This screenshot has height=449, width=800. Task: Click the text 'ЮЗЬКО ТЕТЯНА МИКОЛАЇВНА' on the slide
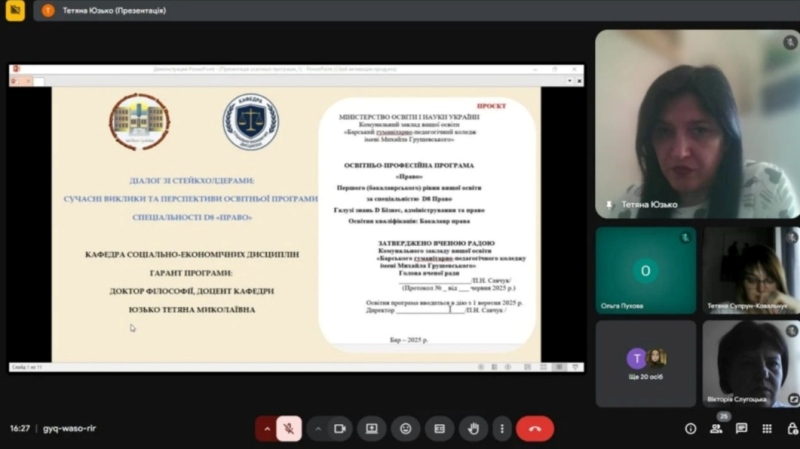pyautogui.click(x=192, y=310)
